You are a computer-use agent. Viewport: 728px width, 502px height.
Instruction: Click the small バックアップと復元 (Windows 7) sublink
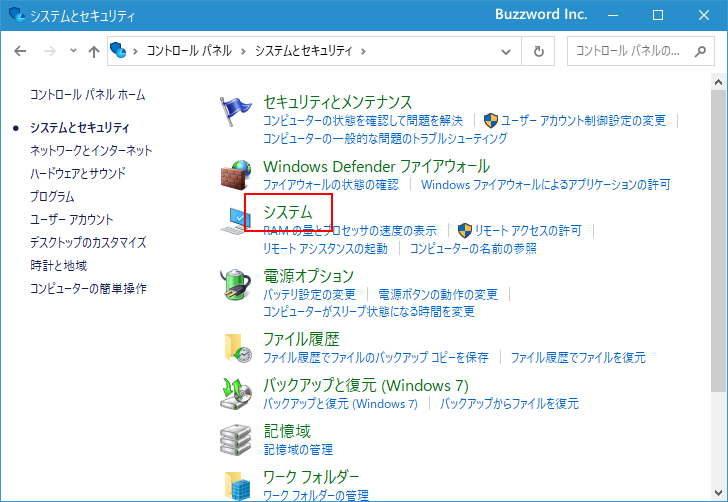(x=340, y=404)
